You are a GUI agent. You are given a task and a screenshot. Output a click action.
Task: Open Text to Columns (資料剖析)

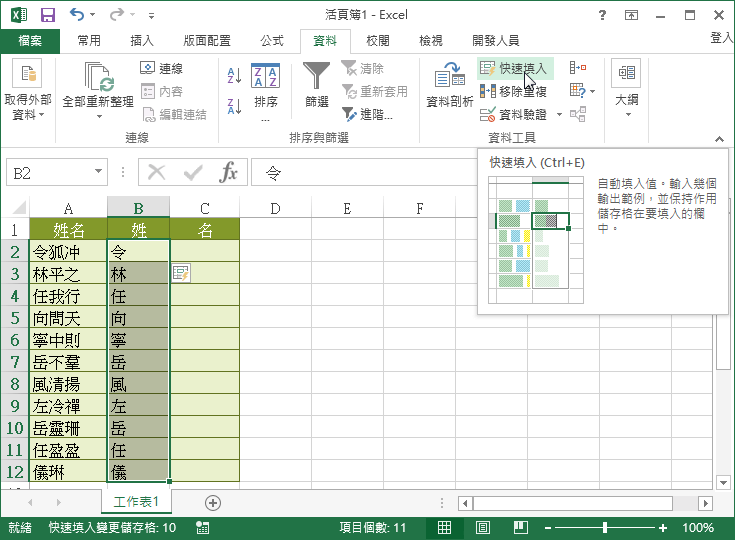[x=450, y=85]
